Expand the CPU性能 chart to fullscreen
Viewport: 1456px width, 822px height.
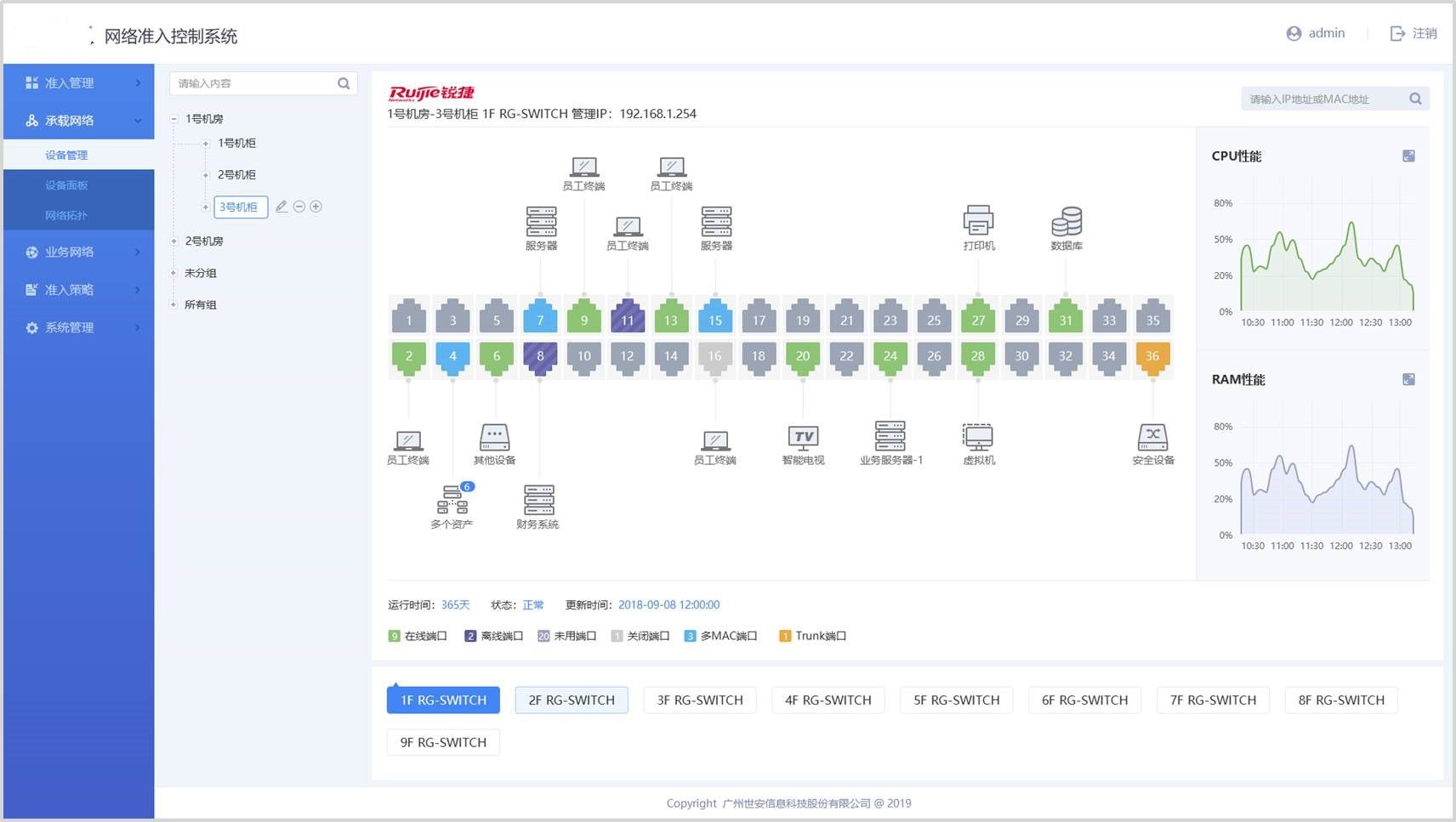(1408, 156)
